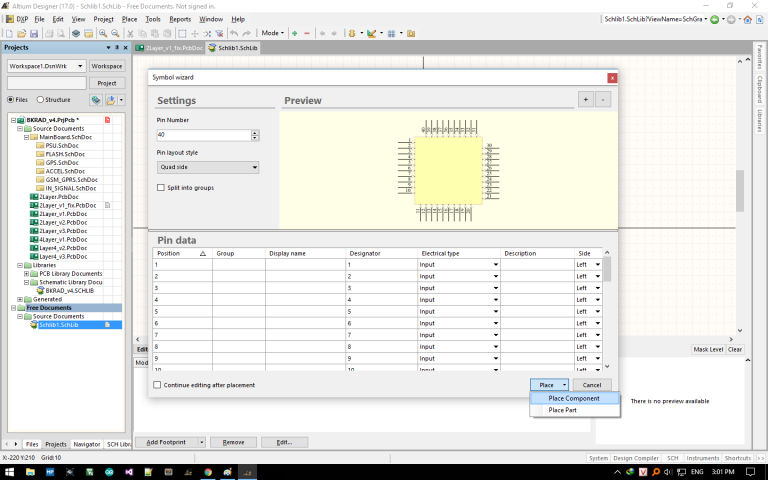Click the zoom out (-) preview button

[601, 99]
